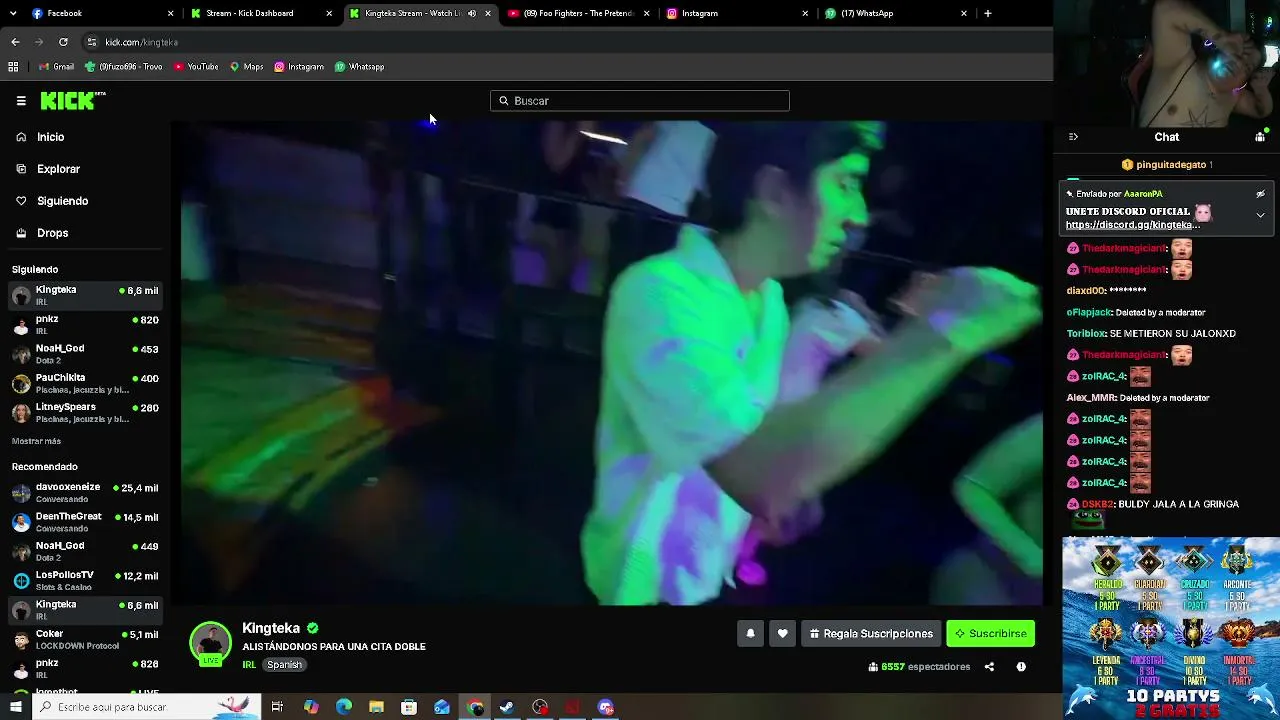The height and width of the screenshot is (720, 1280).
Task: Open the Windows Start menu
Action: coord(15,707)
